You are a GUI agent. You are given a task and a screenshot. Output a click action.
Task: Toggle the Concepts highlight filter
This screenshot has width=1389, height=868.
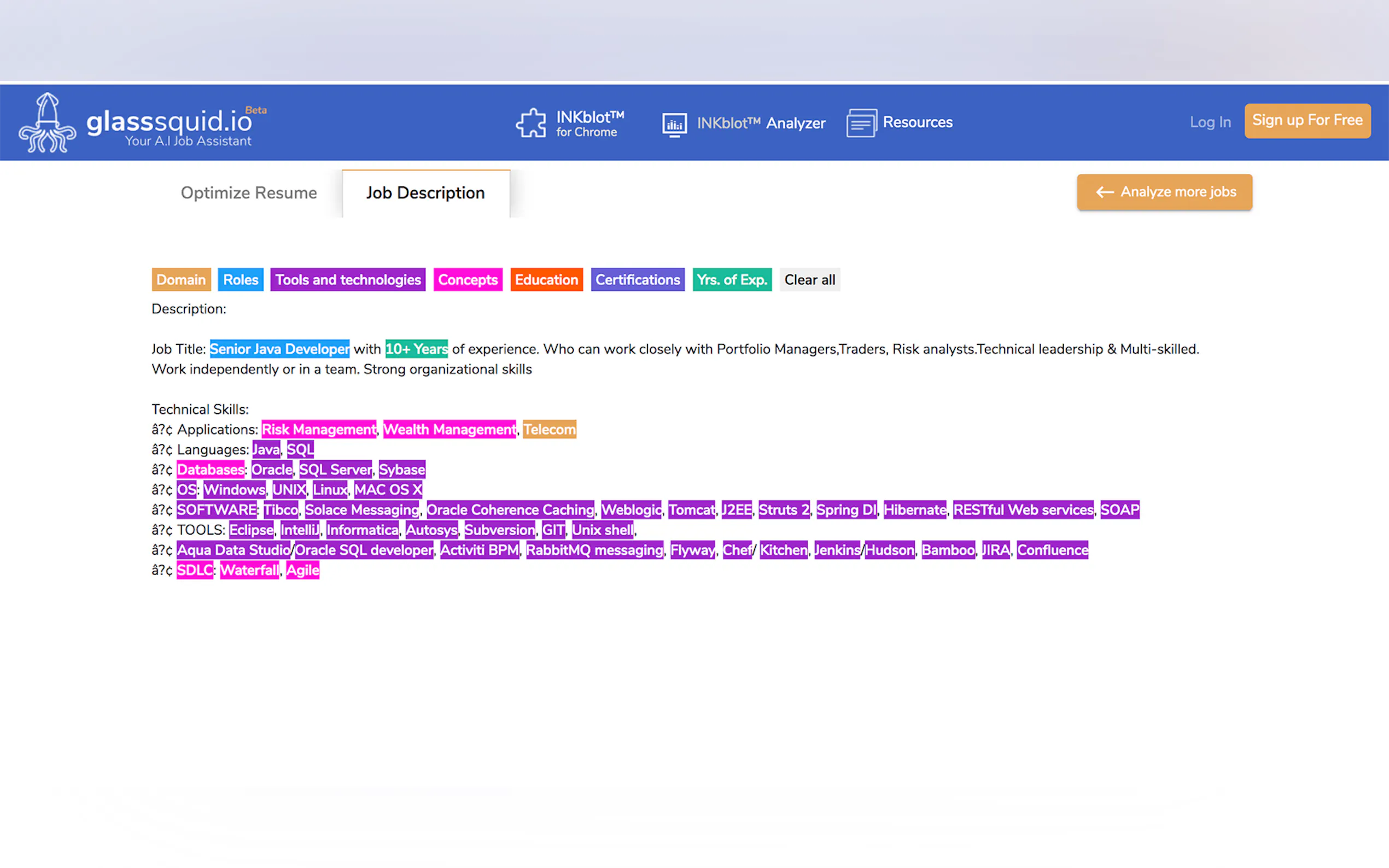click(x=468, y=279)
